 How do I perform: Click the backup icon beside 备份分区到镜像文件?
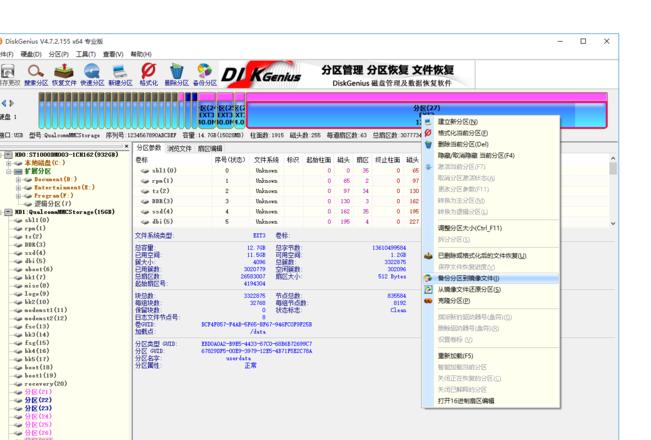[428, 278]
